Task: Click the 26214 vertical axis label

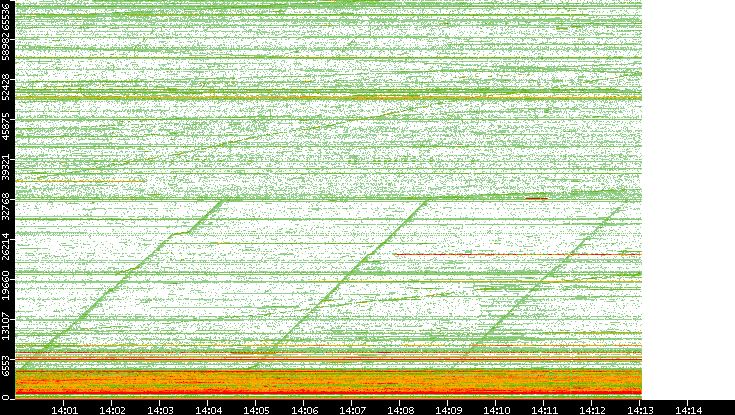Action: pyautogui.click(x=6, y=245)
